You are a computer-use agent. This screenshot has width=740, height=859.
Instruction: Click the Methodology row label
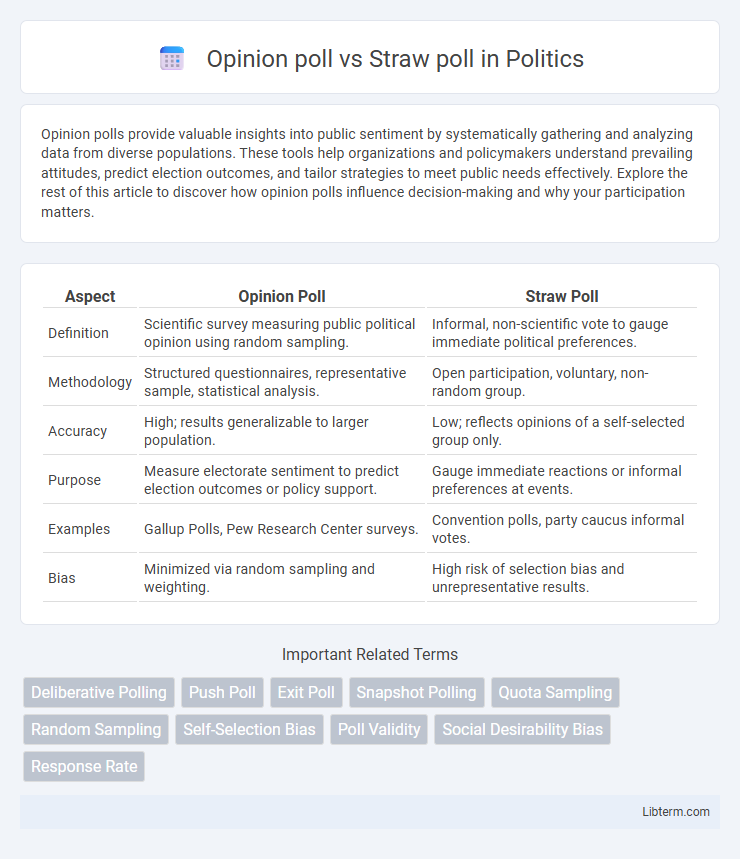click(90, 382)
